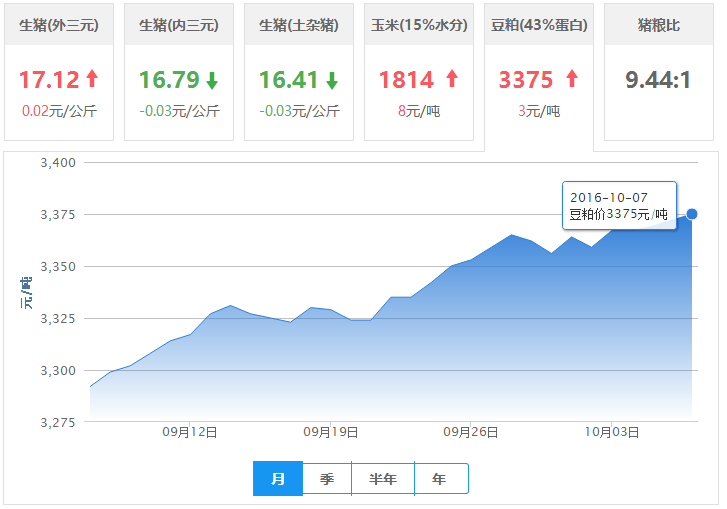Click the 元/吨 y-axis title

[26, 293]
